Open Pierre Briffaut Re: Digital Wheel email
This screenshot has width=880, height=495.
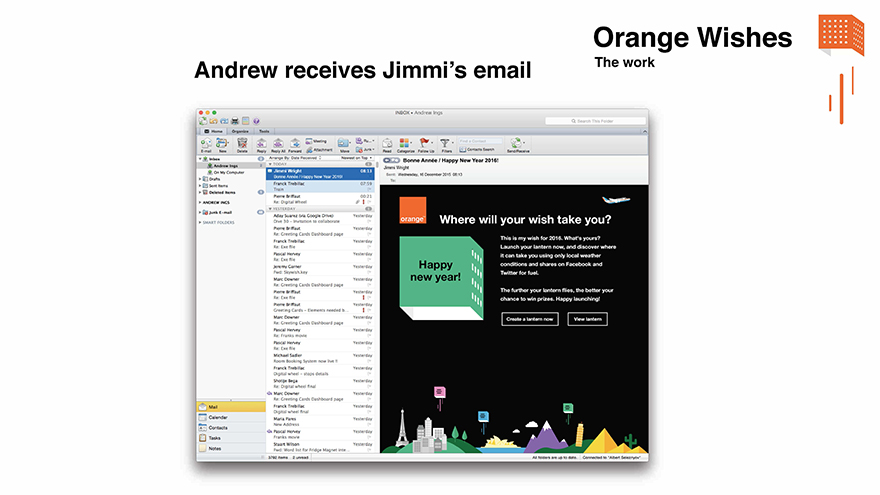320,199
